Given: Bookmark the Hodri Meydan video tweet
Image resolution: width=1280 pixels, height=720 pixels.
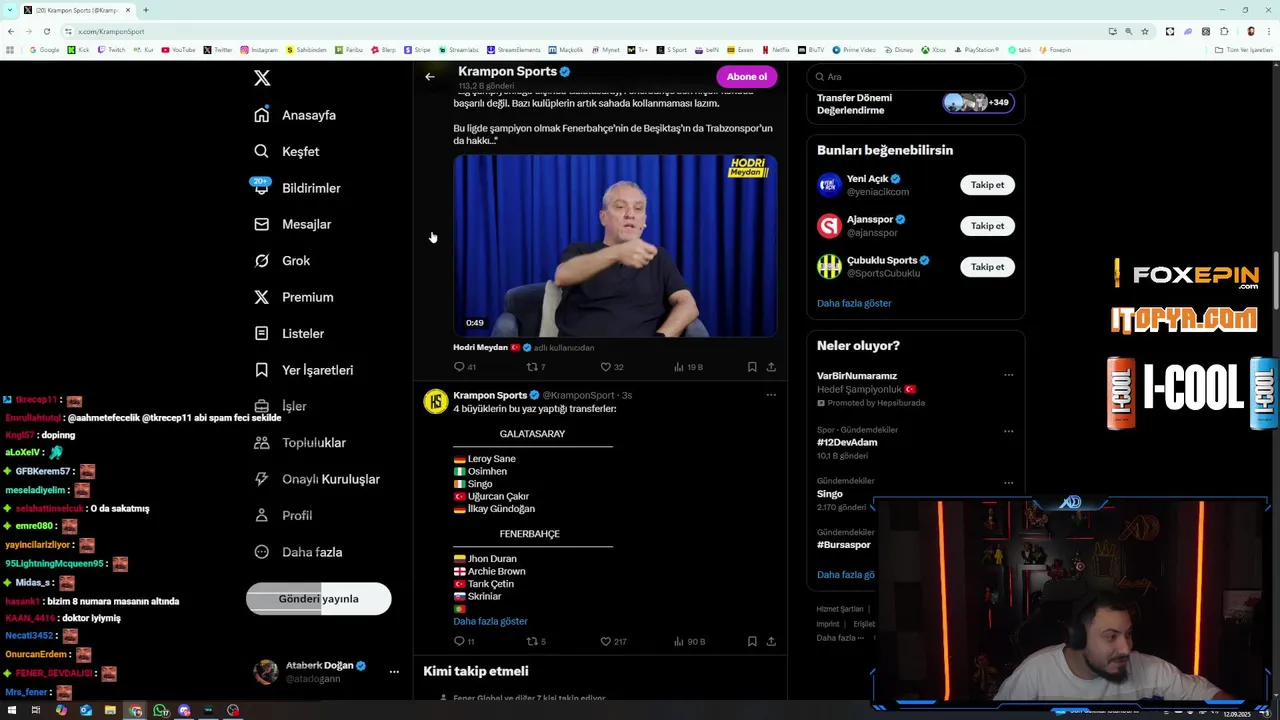Looking at the screenshot, I should [752, 367].
